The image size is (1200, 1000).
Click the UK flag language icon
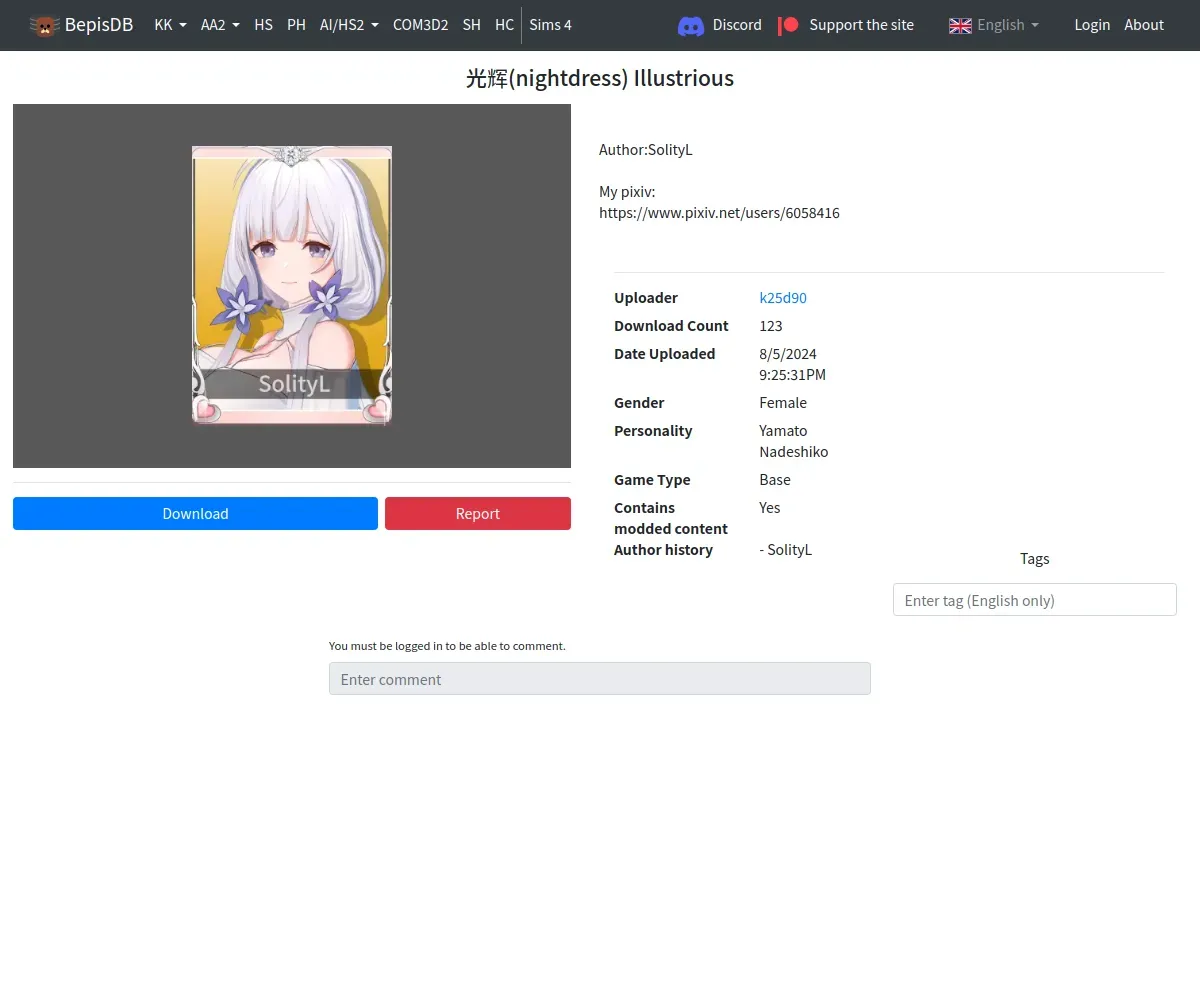pyautogui.click(x=960, y=26)
